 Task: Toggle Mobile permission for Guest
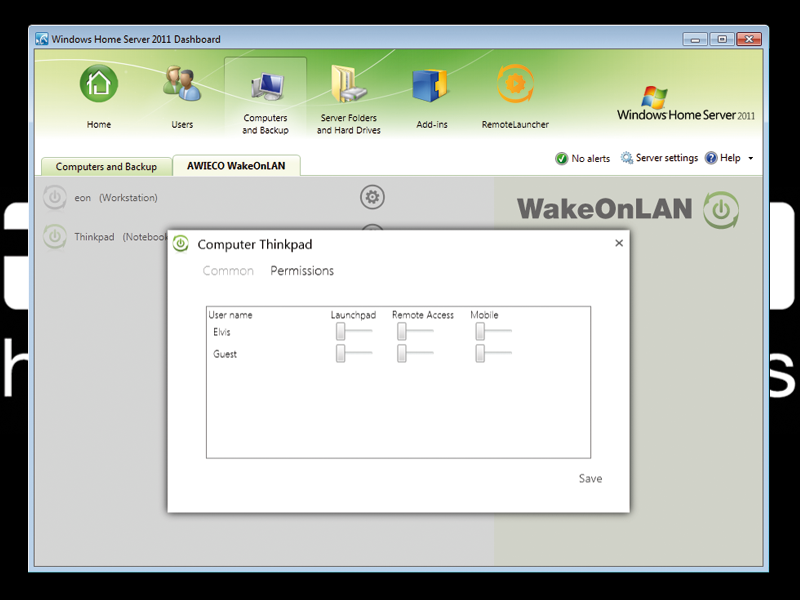(x=493, y=353)
